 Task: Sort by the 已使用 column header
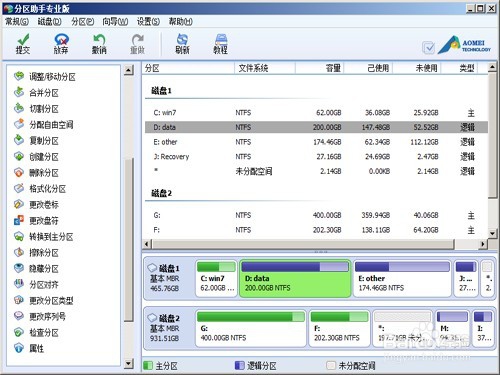click(x=368, y=68)
